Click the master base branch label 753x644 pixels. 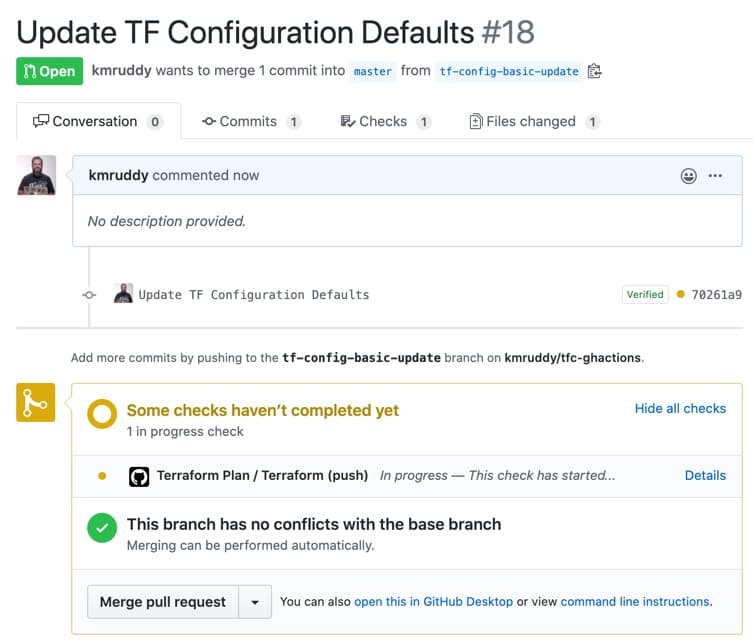(372, 71)
